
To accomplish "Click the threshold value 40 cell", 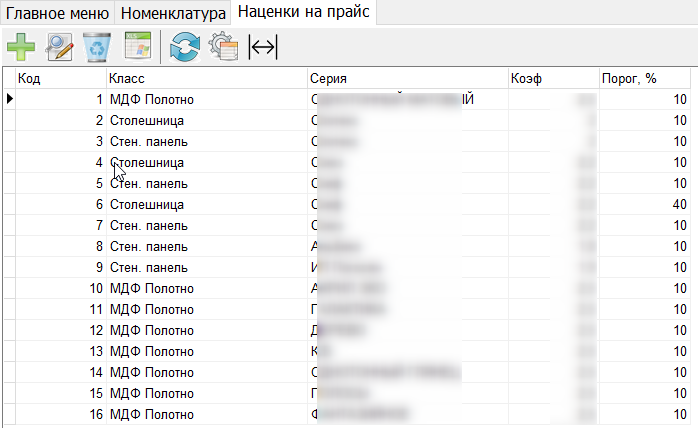I will coord(646,204).
